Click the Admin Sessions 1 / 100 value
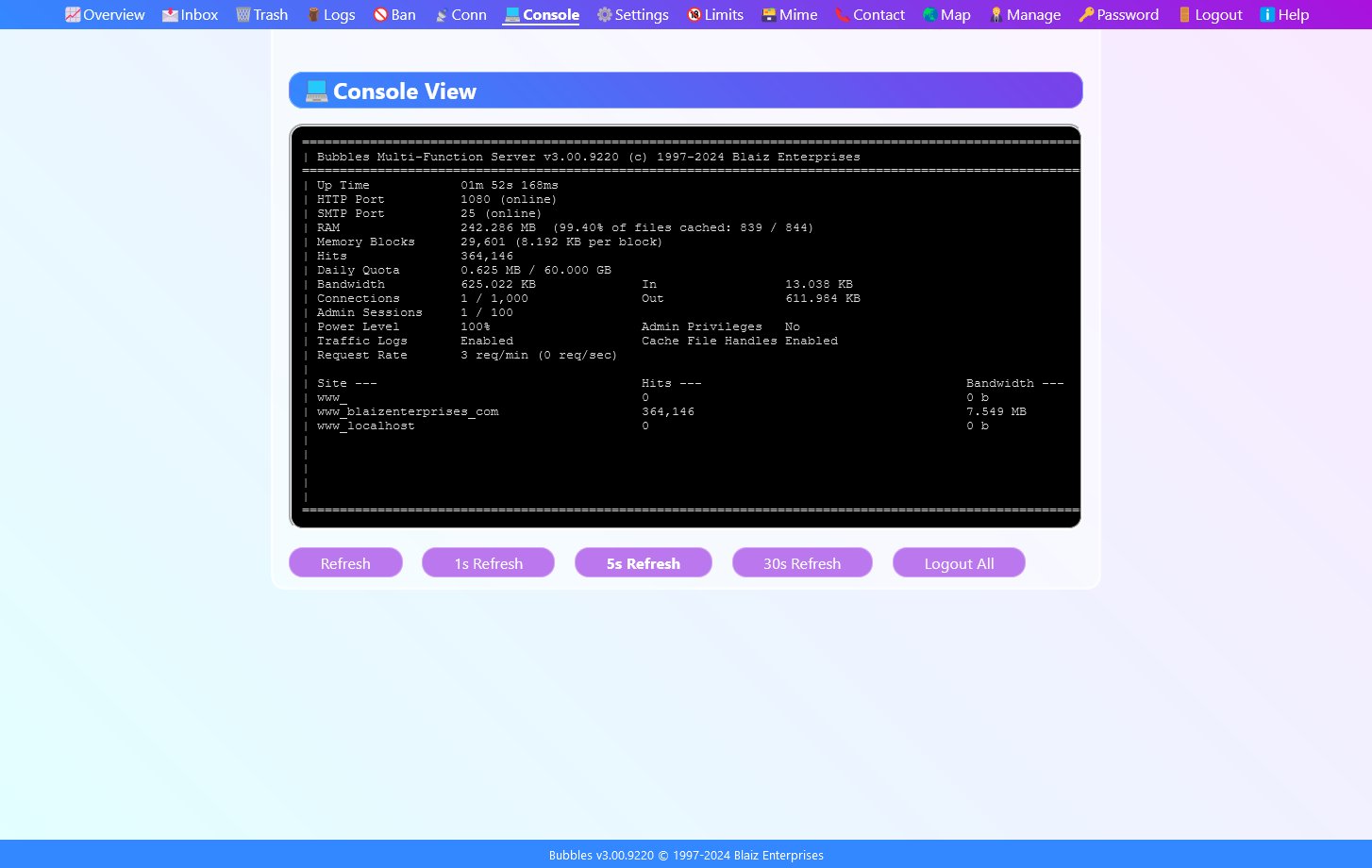 click(487, 313)
